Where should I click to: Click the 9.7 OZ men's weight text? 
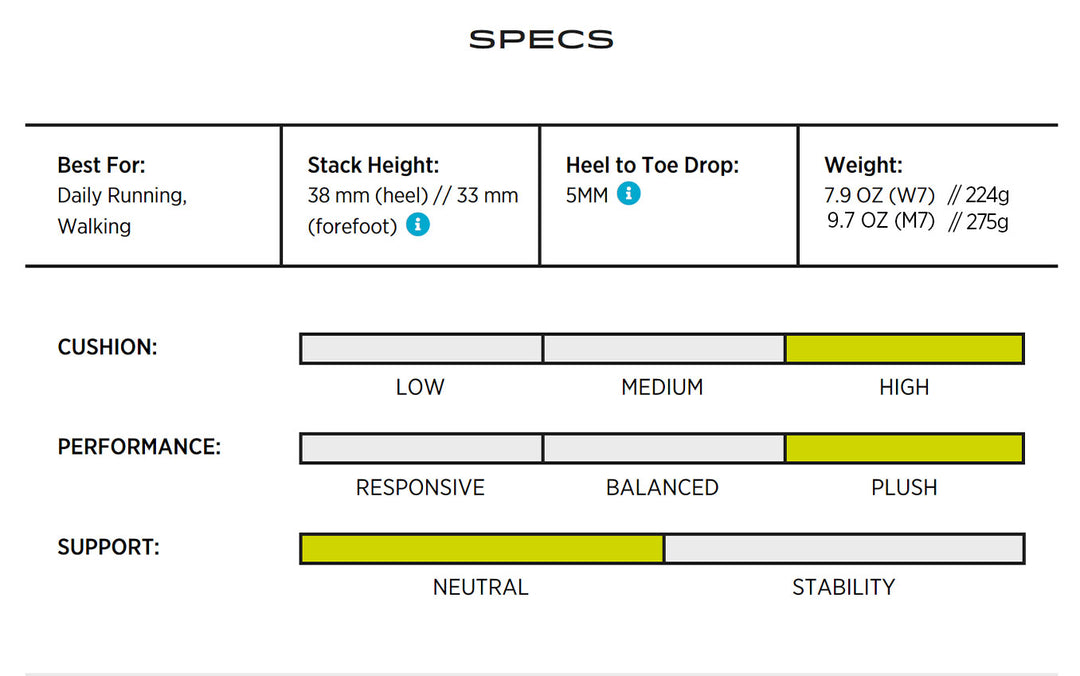click(881, 221)
